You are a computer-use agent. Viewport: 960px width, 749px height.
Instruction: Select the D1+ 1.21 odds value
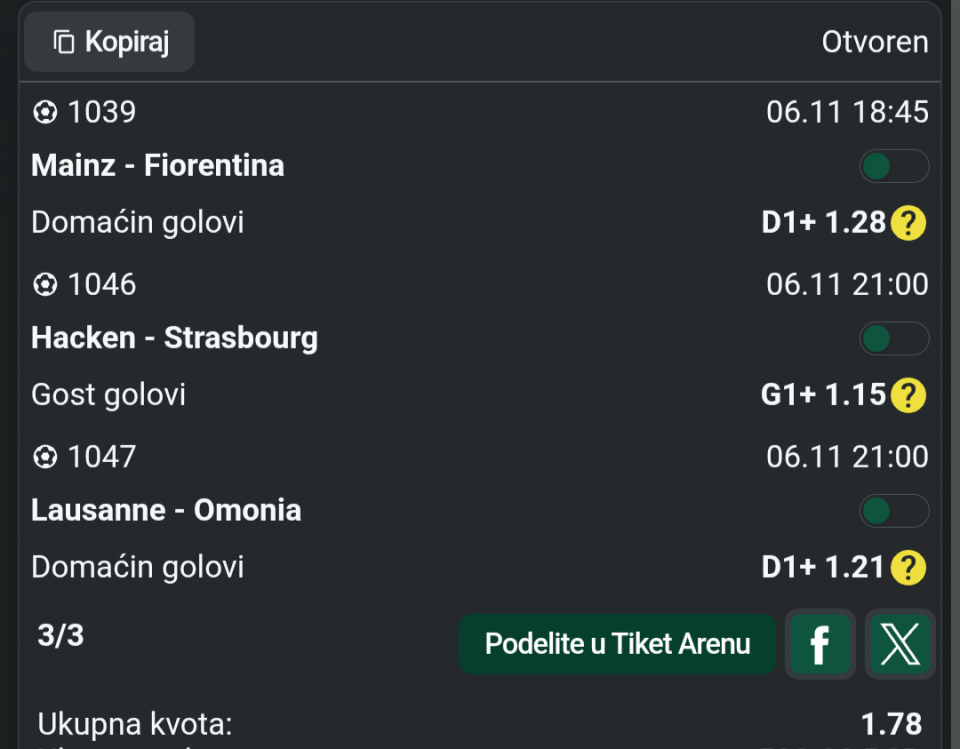click(x=823, y=568)
